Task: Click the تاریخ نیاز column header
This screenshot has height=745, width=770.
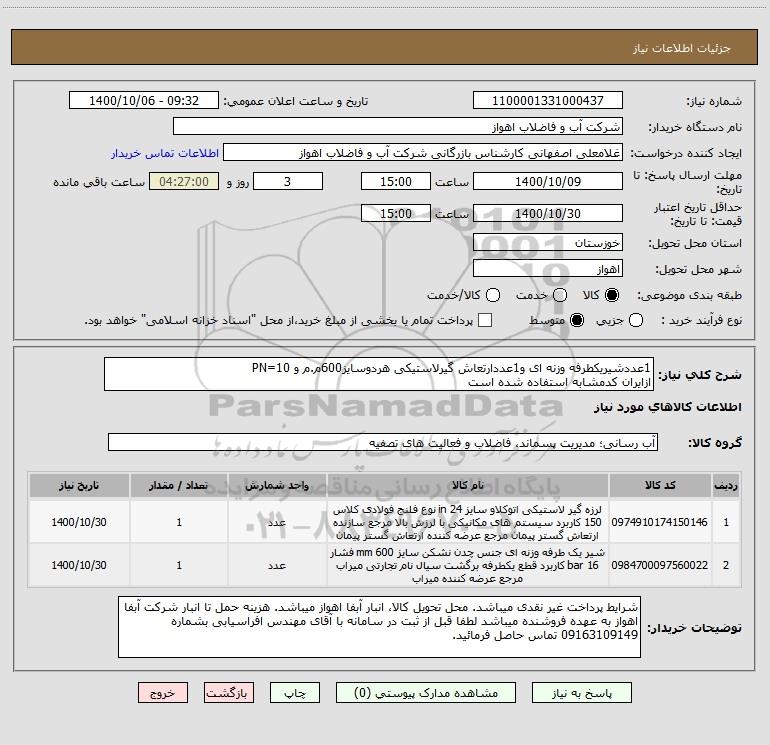Action: (79, 485)
